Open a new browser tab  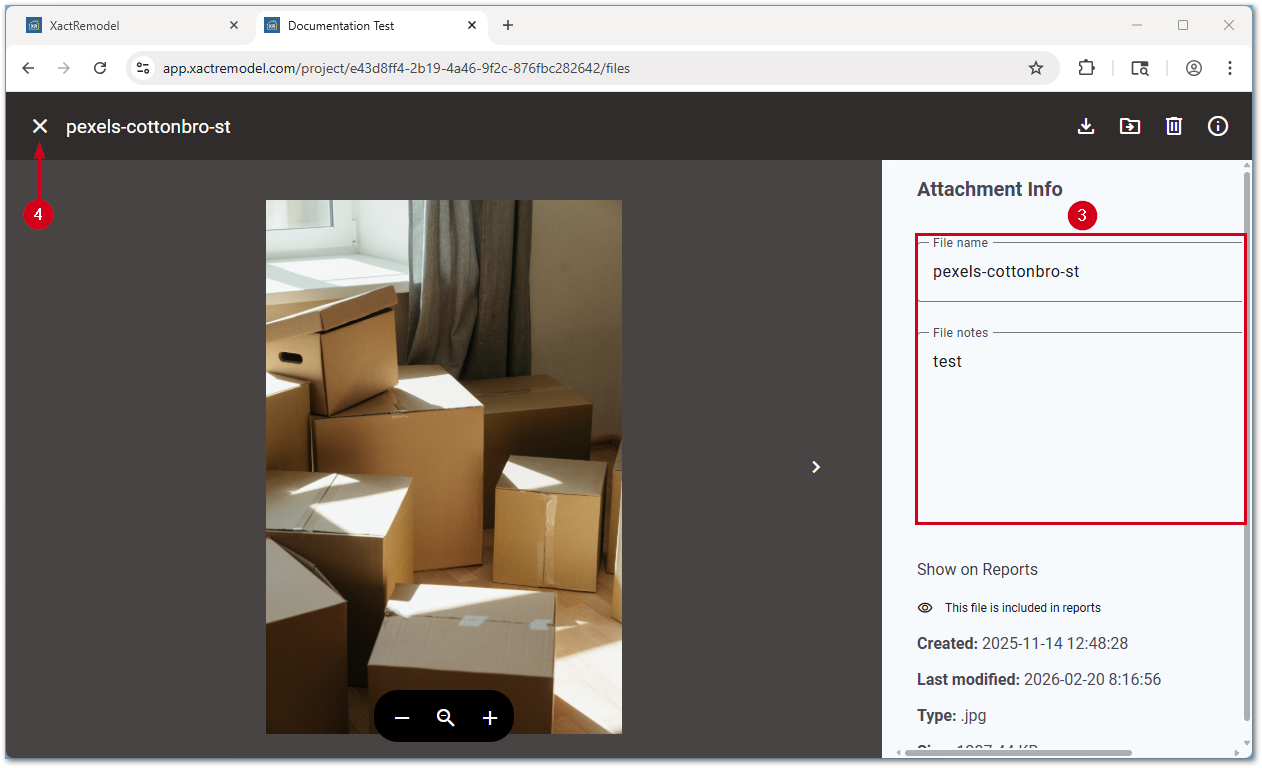(508, 26)
